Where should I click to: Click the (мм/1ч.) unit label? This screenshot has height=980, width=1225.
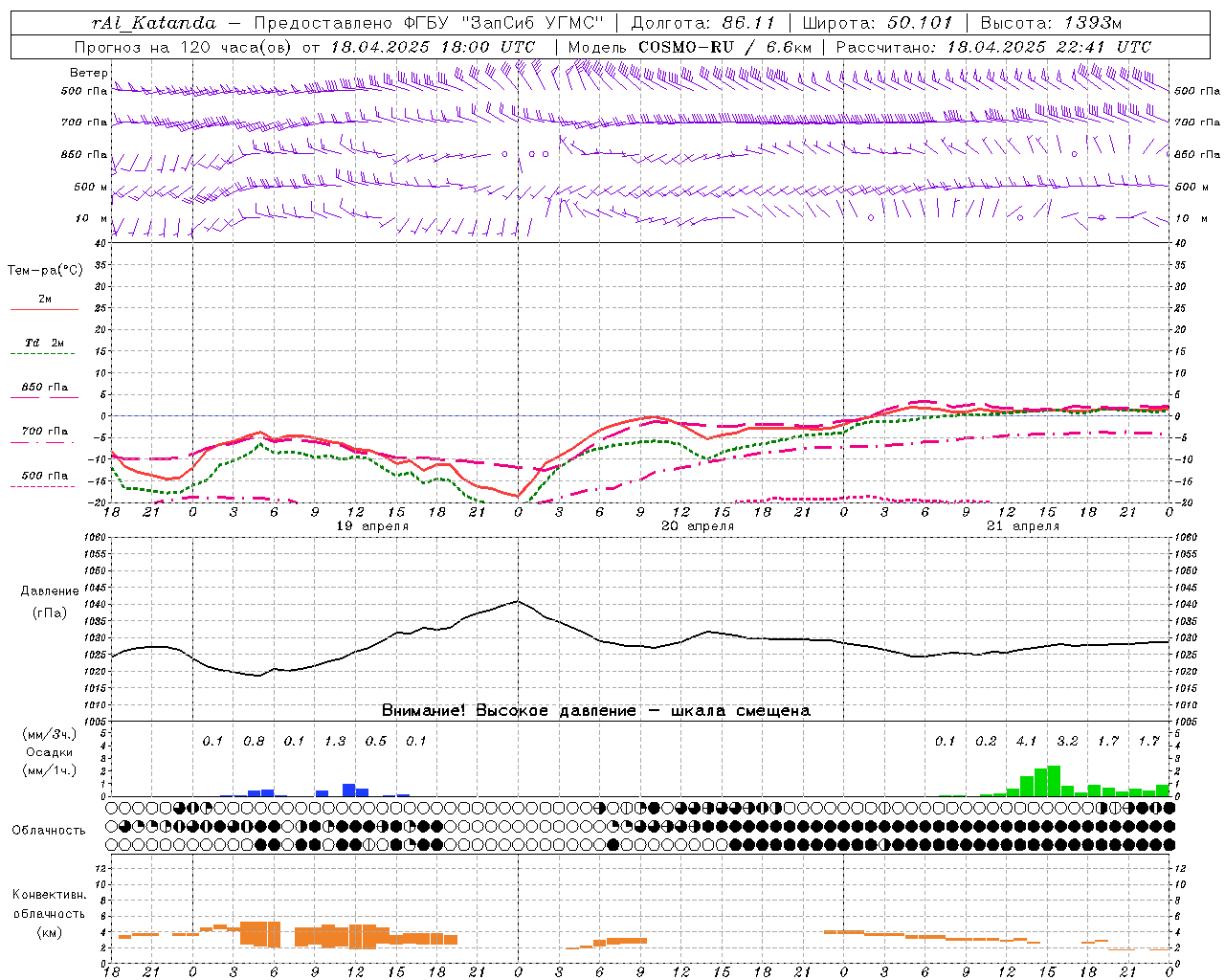[x=49, y=770]
